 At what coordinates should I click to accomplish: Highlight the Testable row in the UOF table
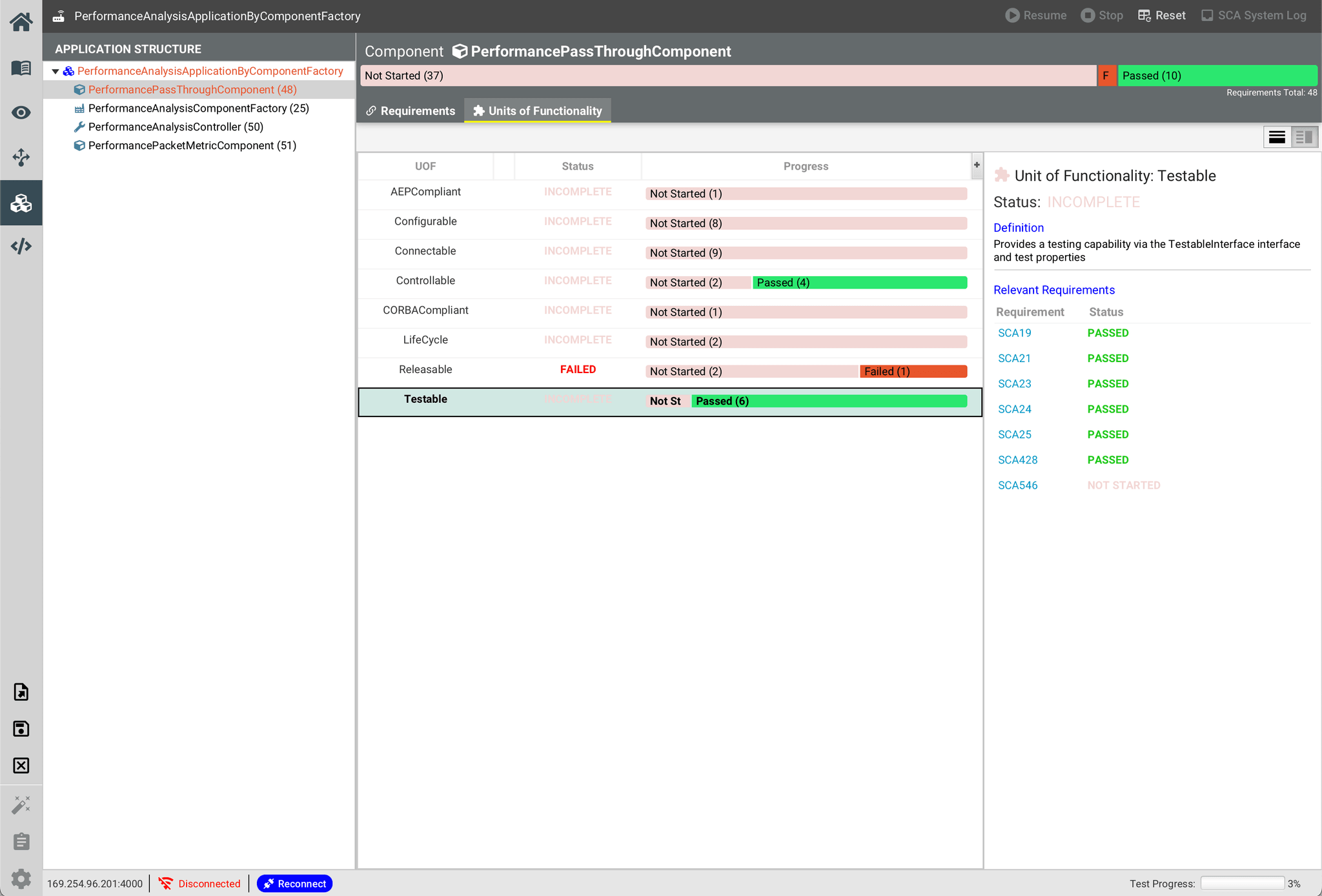click(x=425, y=399)
